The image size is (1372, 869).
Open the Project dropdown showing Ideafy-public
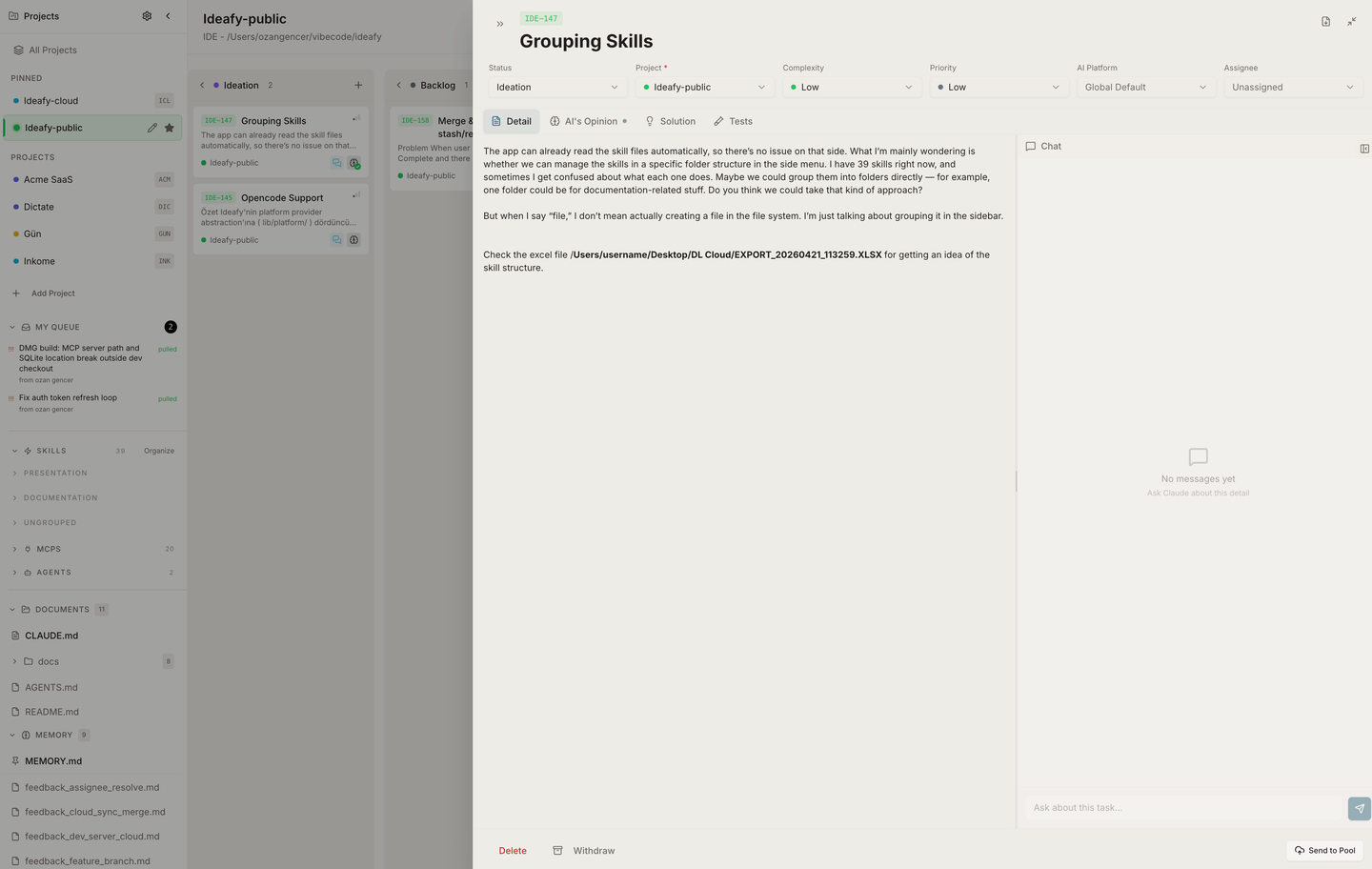pyautogui.click(x=705, y=87)
